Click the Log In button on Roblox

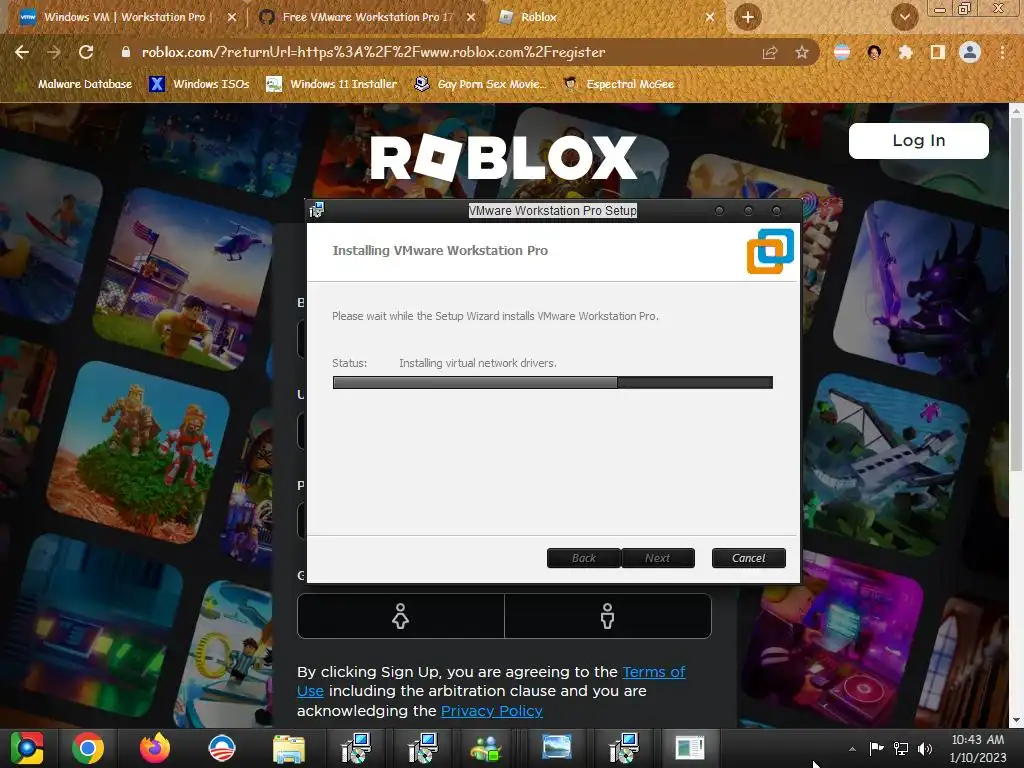(x=919, y=140)
